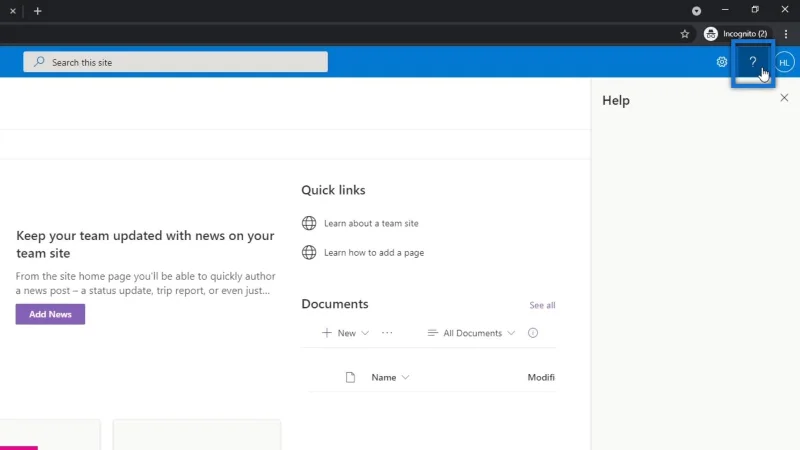This screenshot has height=450, width=800.
Task: Minimize the browser window
Action: [x=725, y=10]
